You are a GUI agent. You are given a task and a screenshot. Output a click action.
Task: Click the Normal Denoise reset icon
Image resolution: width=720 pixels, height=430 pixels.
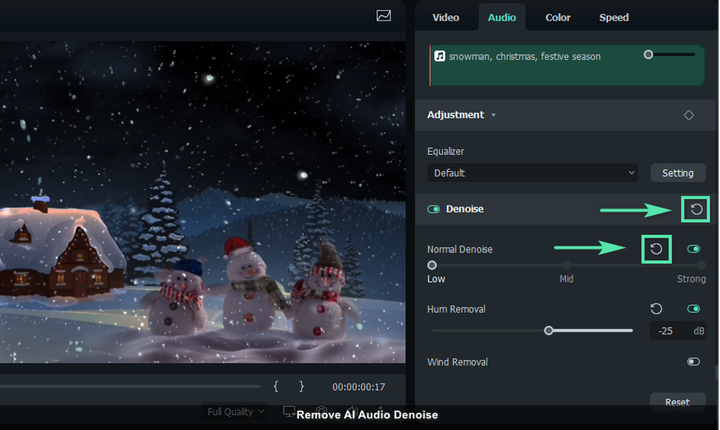(x=656, y=249)
